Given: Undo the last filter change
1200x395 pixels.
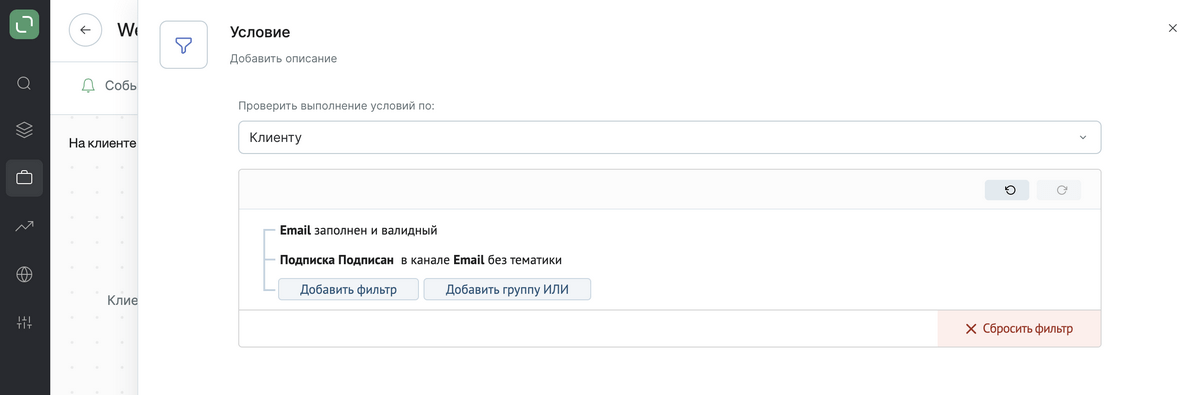Looking at the screenshot, I should (1007, 190).
